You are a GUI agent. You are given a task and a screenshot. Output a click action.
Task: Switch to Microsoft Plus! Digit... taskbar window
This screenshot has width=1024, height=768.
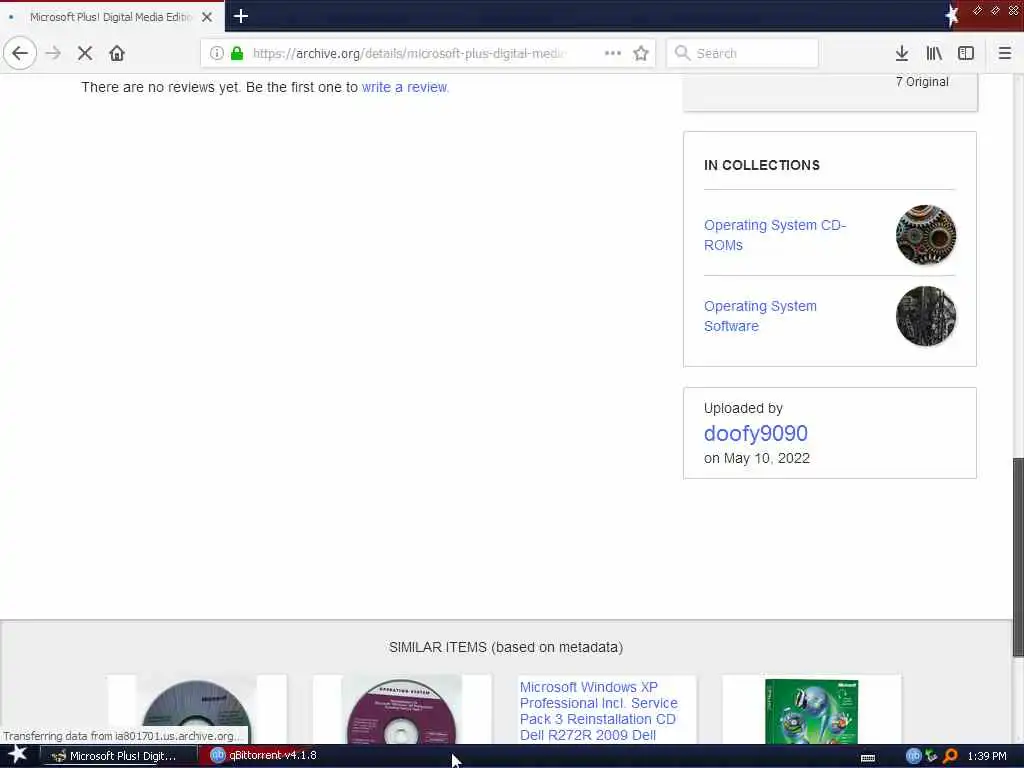click(x=118, y=756)
